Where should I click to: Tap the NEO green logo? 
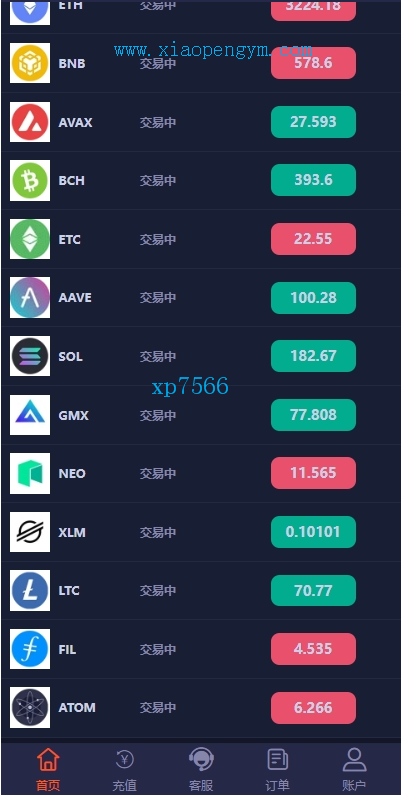click(x=30, y=473)
